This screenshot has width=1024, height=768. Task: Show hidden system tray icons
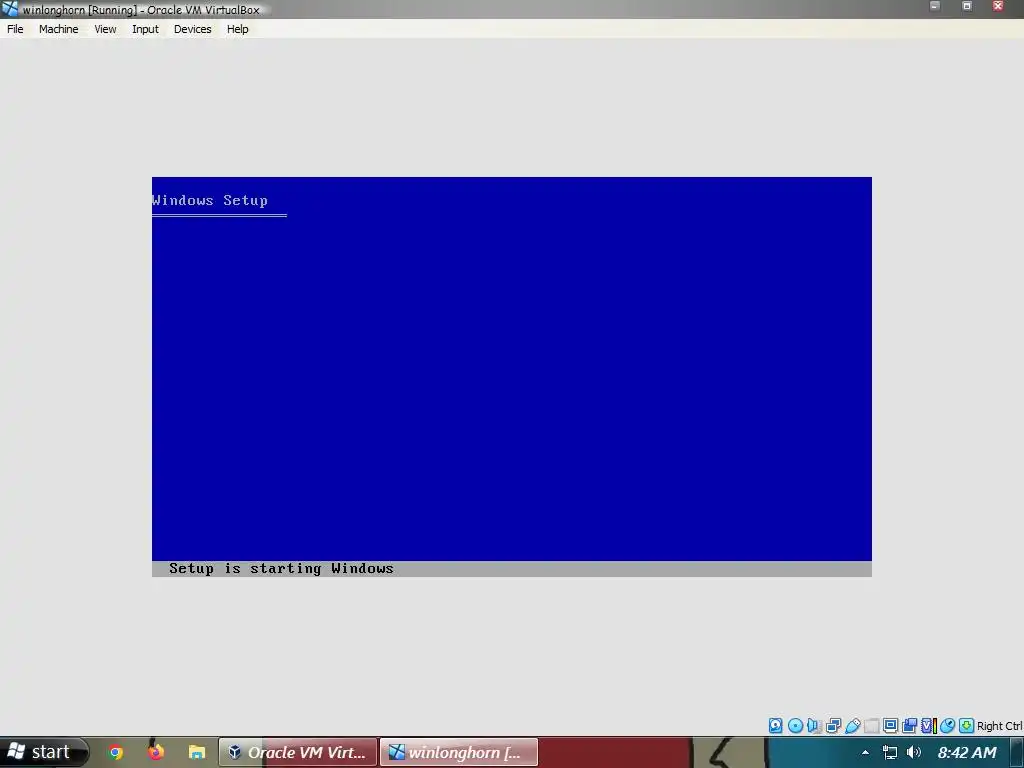865,753
